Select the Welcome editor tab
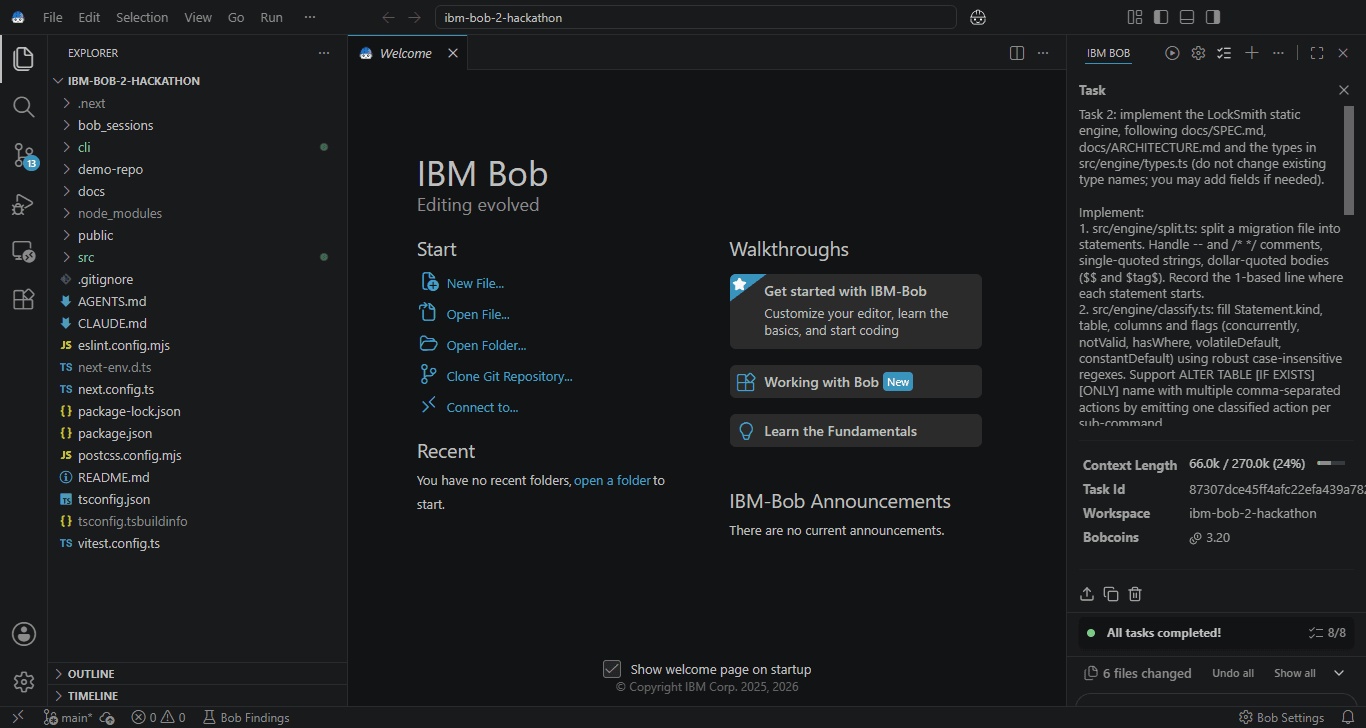The width and height of the screenshot is (1366, 728). pyautogui.click(x=406, y=53)
